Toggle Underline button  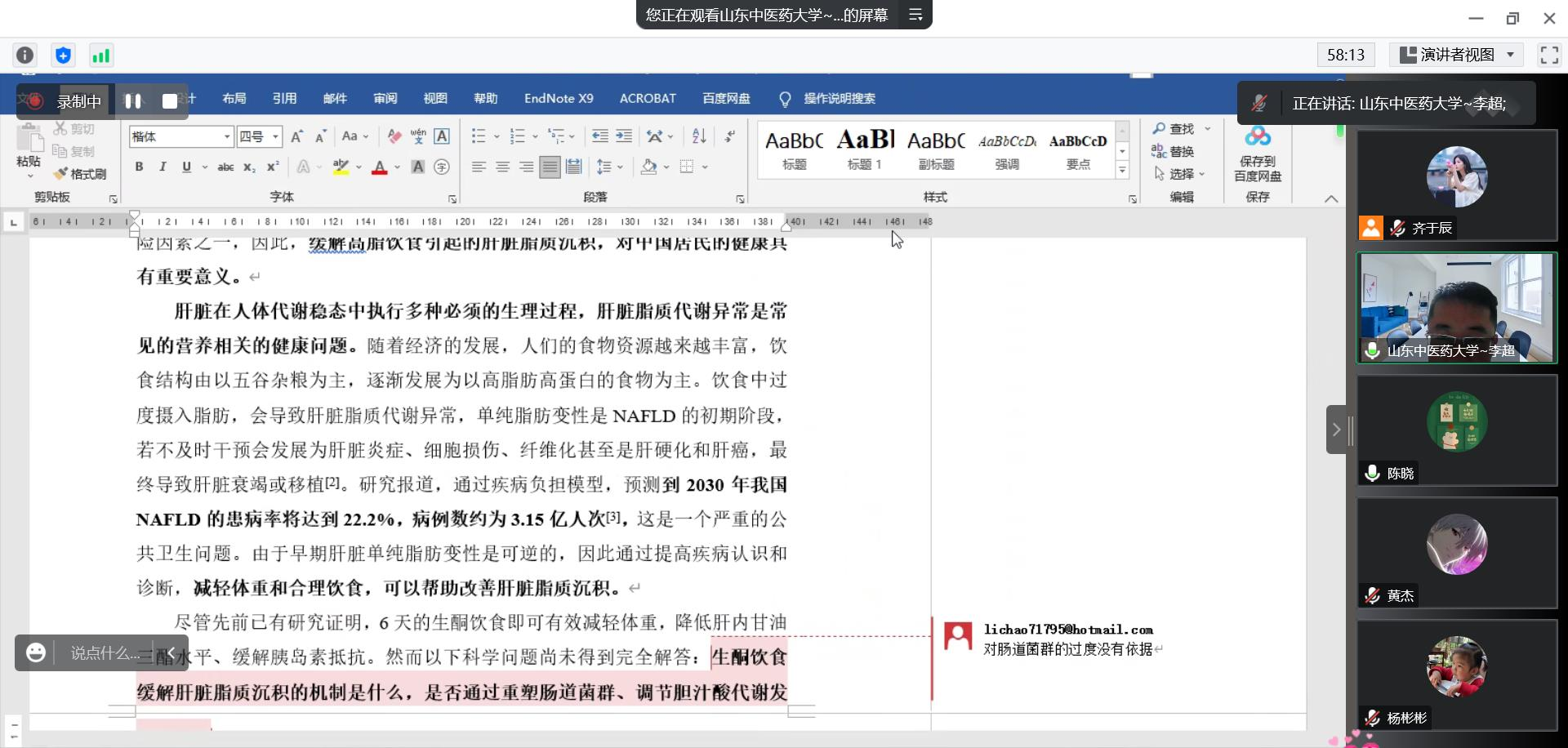(x=186, y=167)
